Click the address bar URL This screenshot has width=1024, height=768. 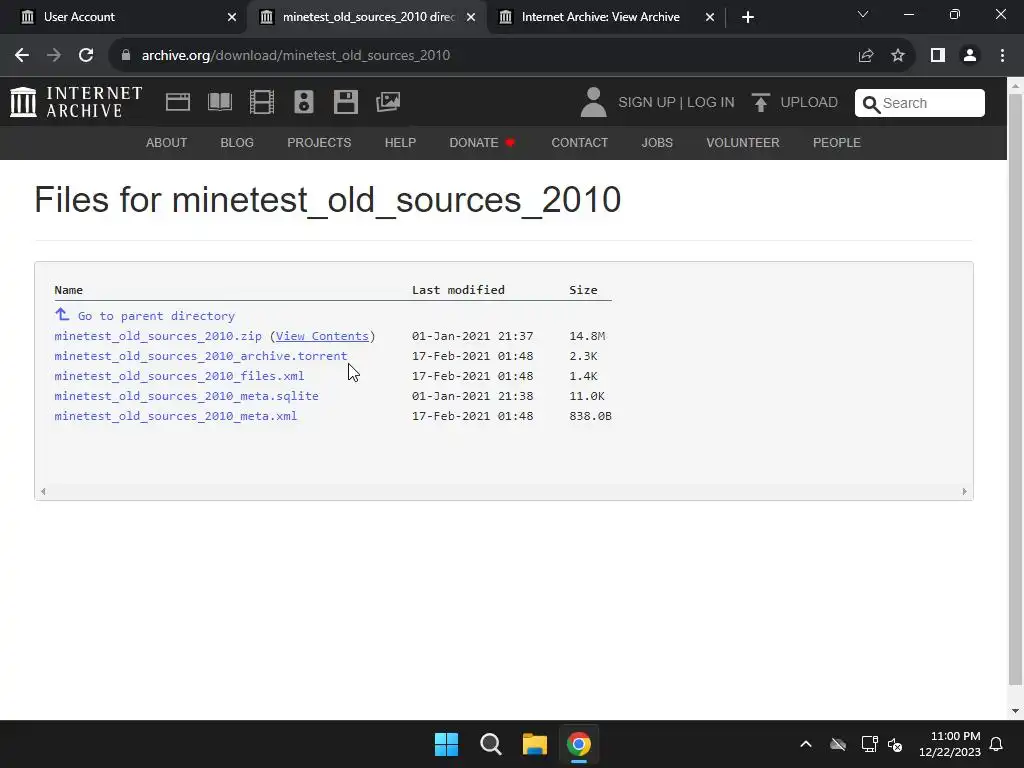(296, 56)
